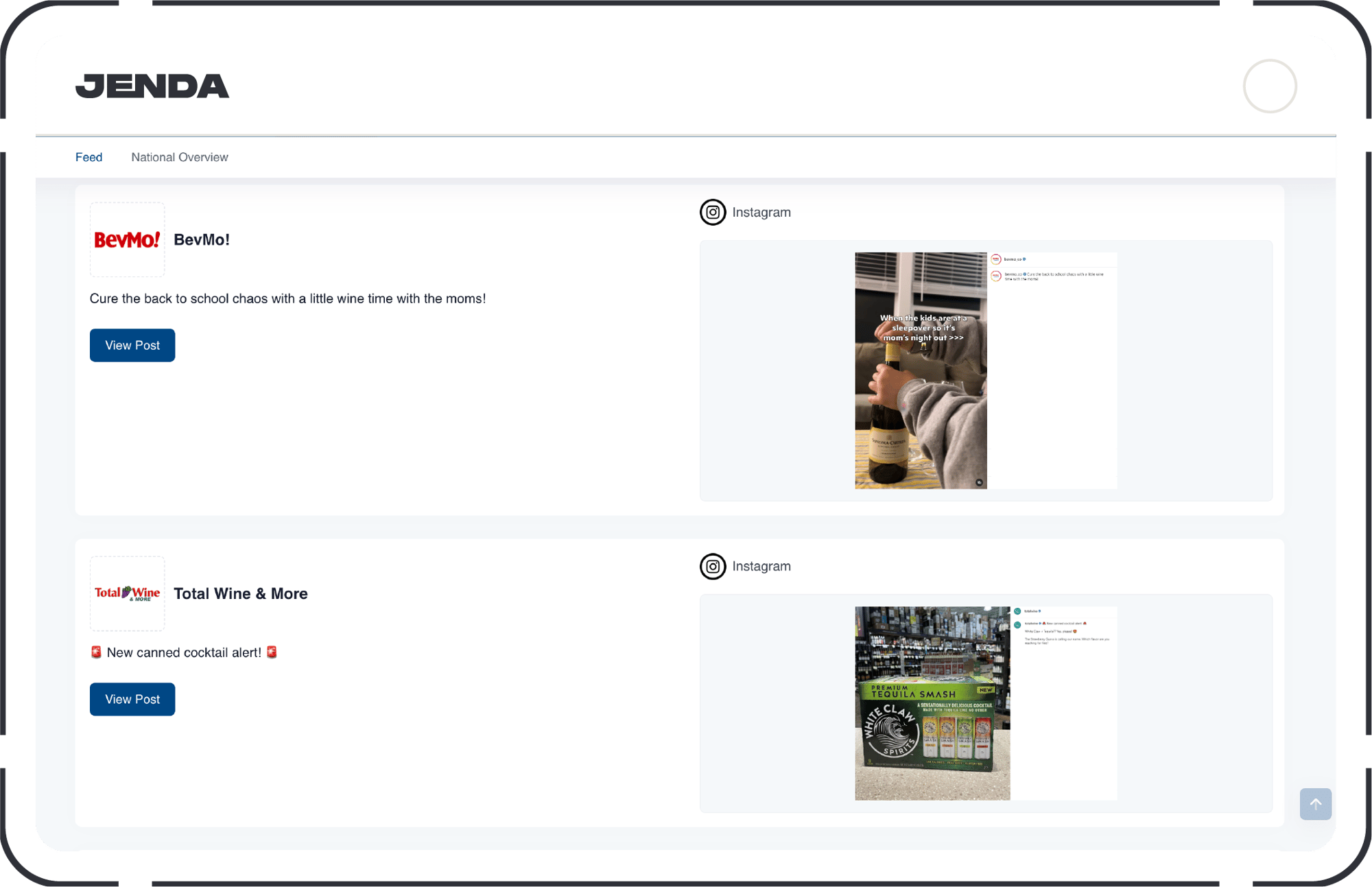The image size is (1372, 887).
Task: Click the BevMo! brand logo icon
Action: click(x=127, y=239)
